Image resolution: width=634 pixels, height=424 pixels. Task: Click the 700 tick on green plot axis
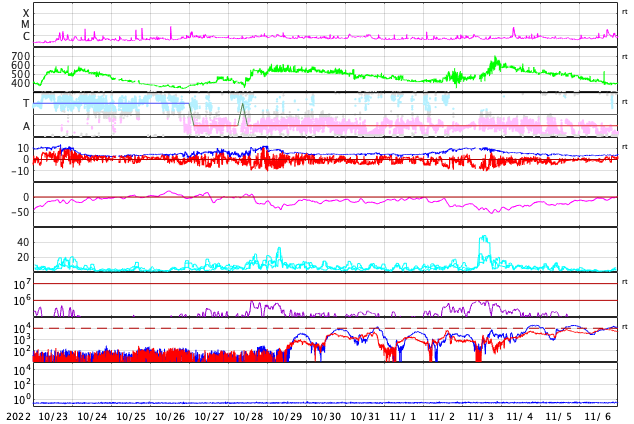[20, 57]
